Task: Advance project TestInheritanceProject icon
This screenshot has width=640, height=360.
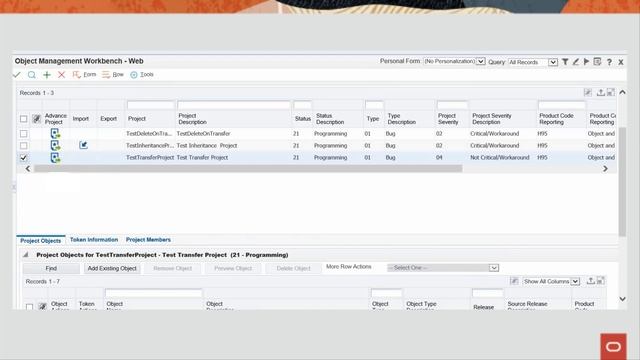Action: tap(55, 145)
